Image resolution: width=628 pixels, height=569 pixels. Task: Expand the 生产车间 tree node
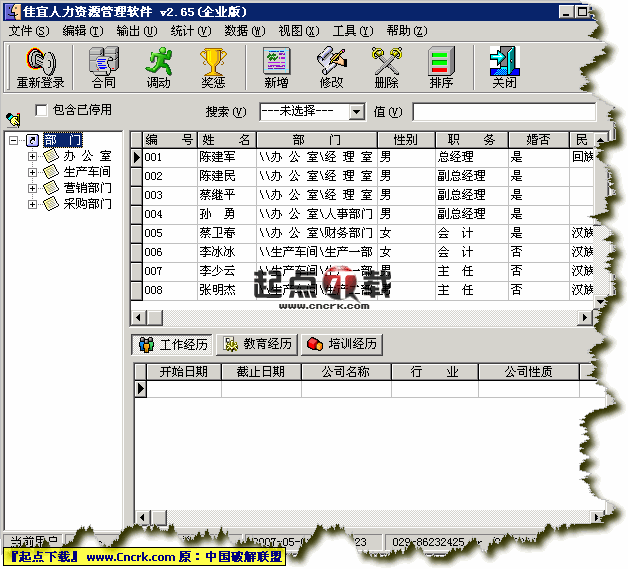(32, 172)
